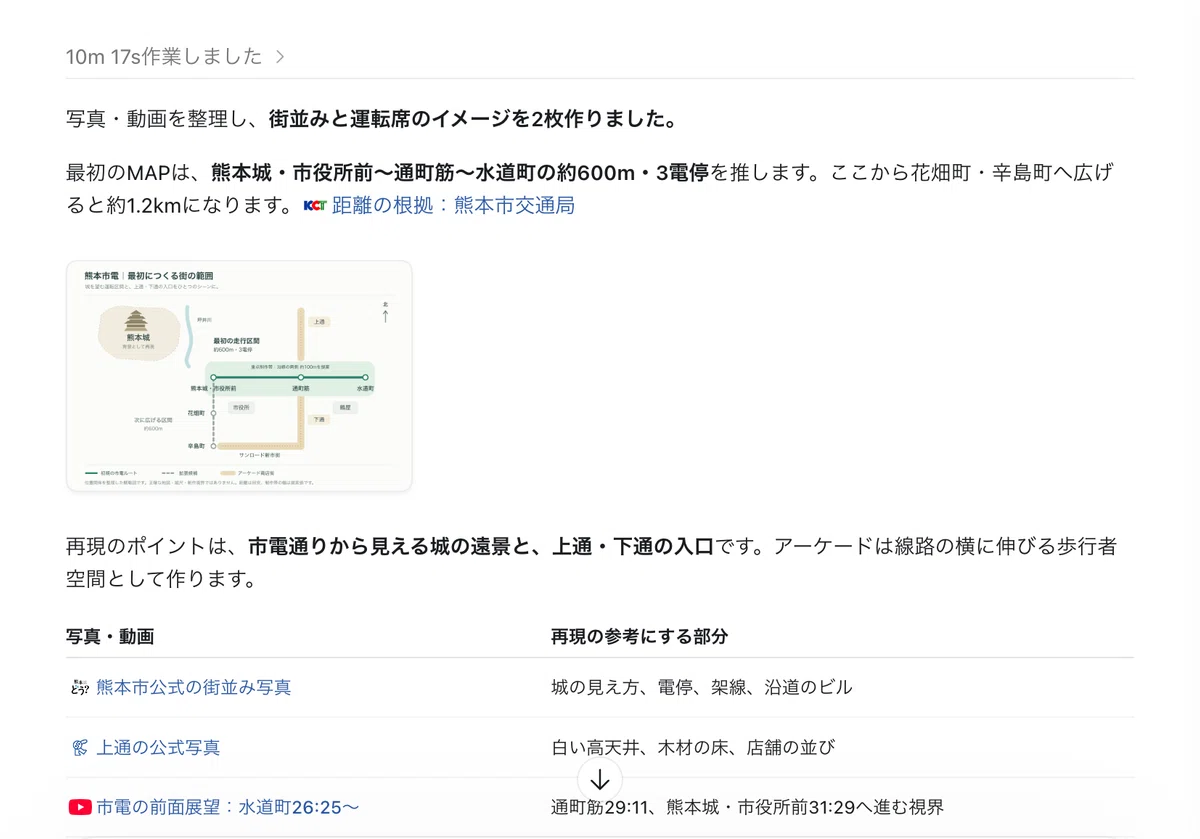
Task: Click the KCT logo icon before 距離の根拠
Action: coord(315,206)
